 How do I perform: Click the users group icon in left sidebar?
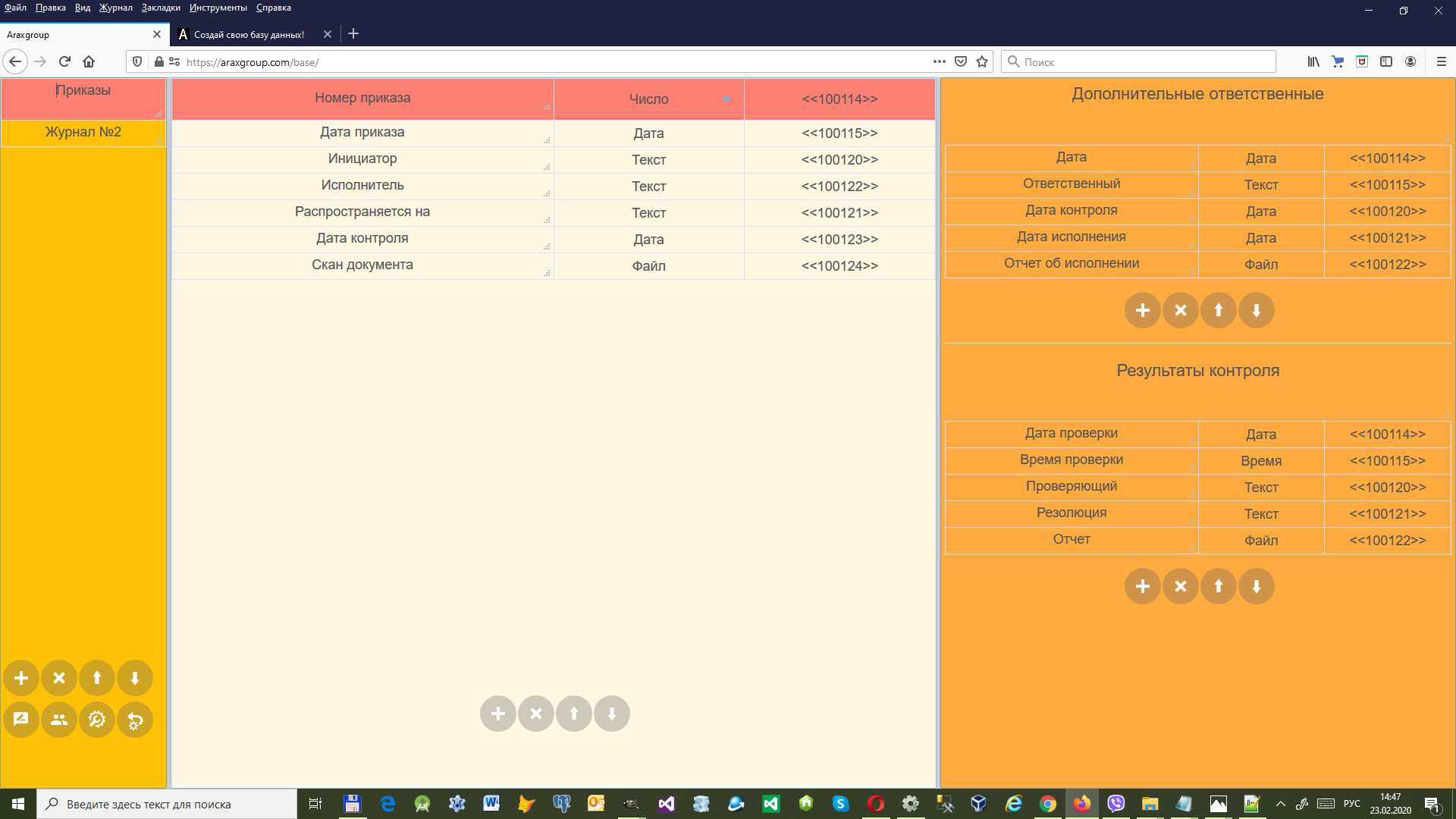[59, 720]
